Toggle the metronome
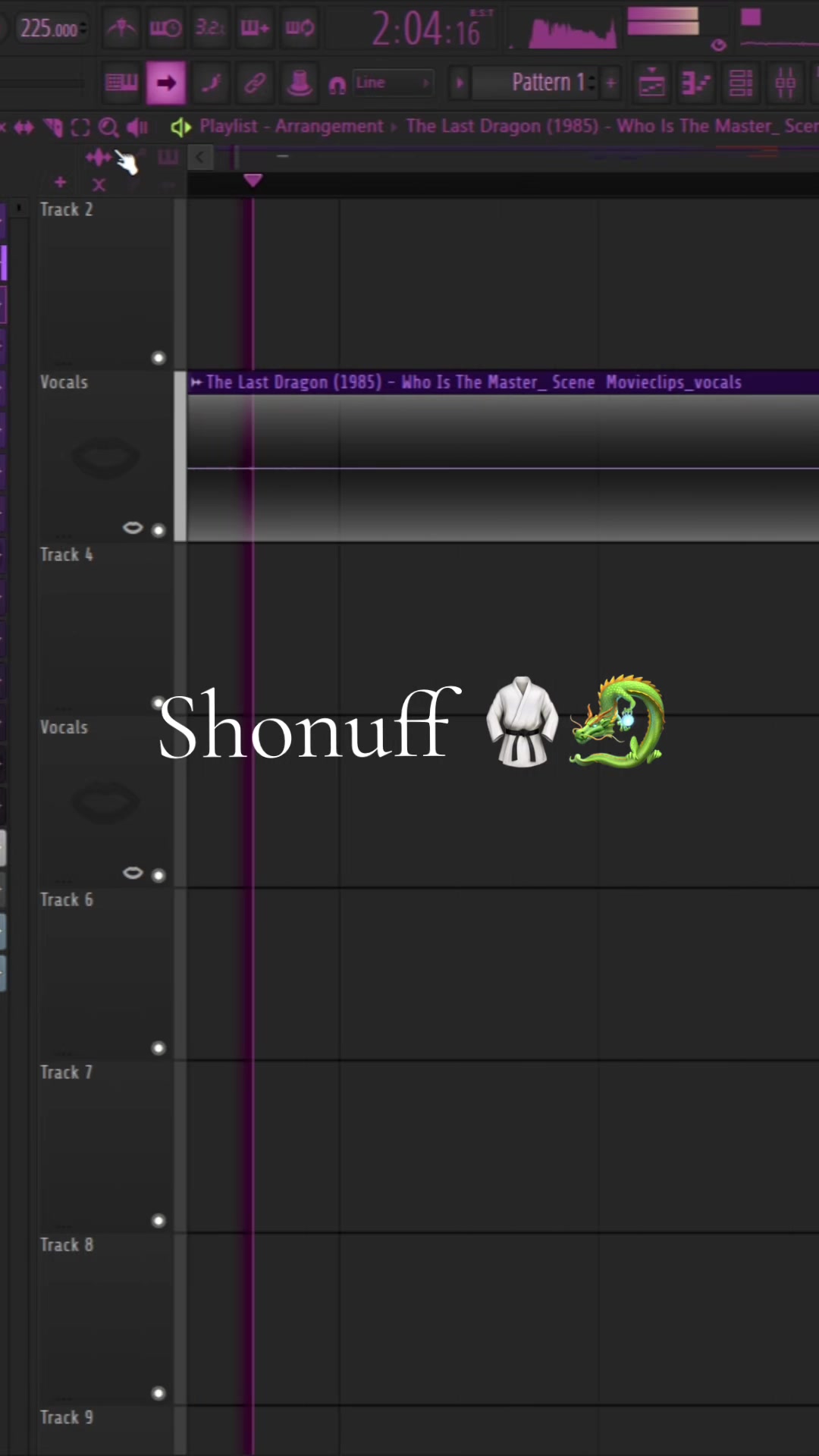Screen dimensions: 819x1456 click(121, 28)
